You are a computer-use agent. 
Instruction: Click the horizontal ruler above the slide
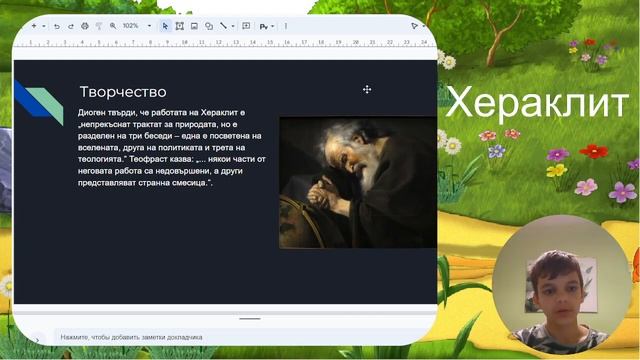pos(225,42)
